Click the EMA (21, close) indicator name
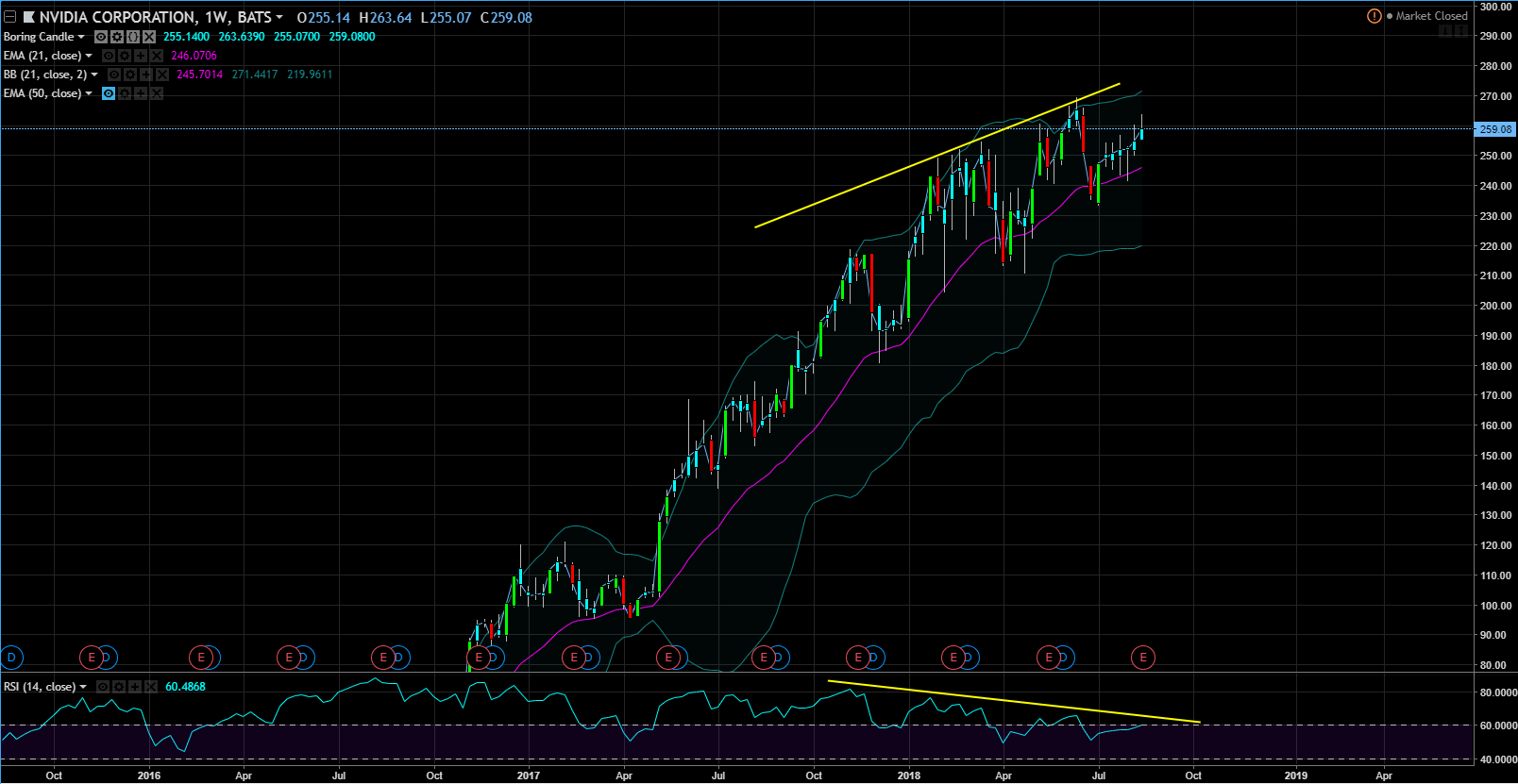This screenshot has height=784, width=1518. click(42, 56)
